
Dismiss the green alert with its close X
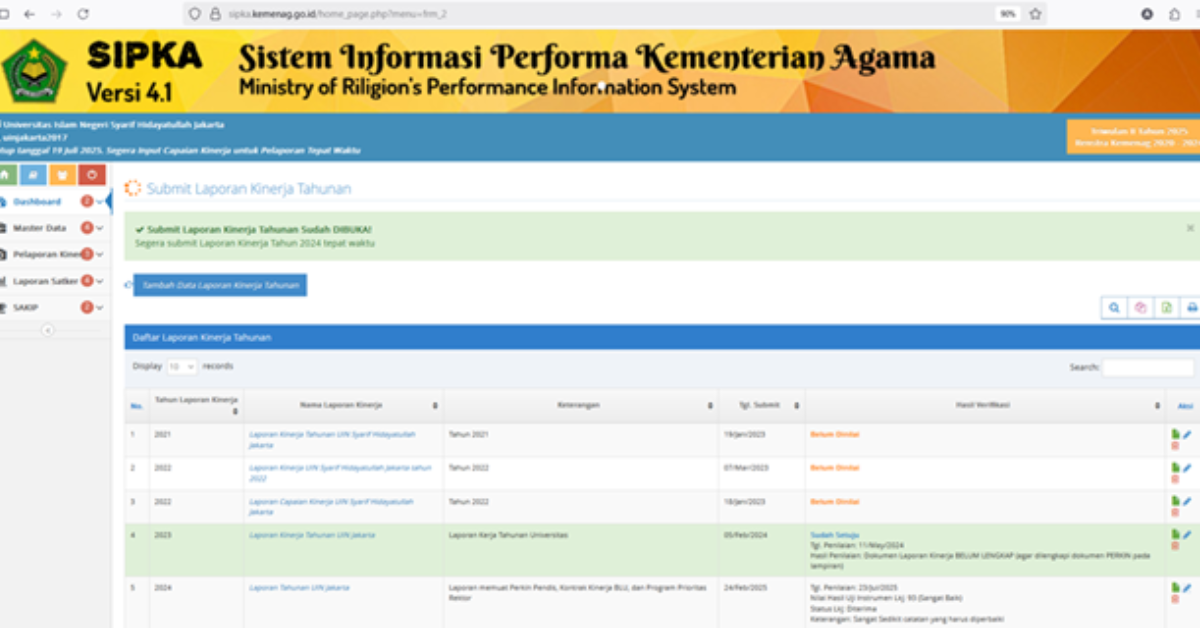point(1190,228)
